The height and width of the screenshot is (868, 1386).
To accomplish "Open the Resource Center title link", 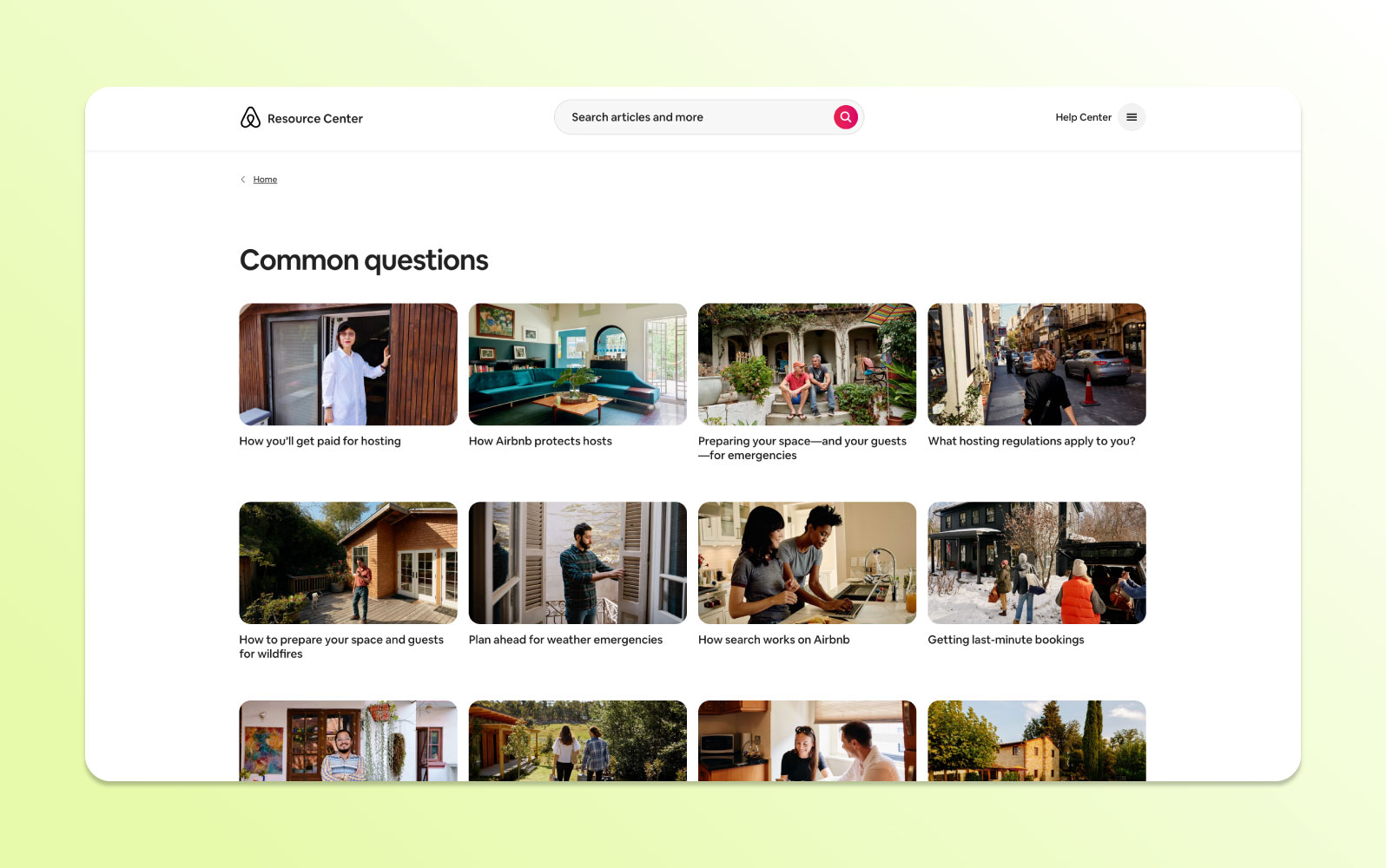I will [x=315, y=119].
